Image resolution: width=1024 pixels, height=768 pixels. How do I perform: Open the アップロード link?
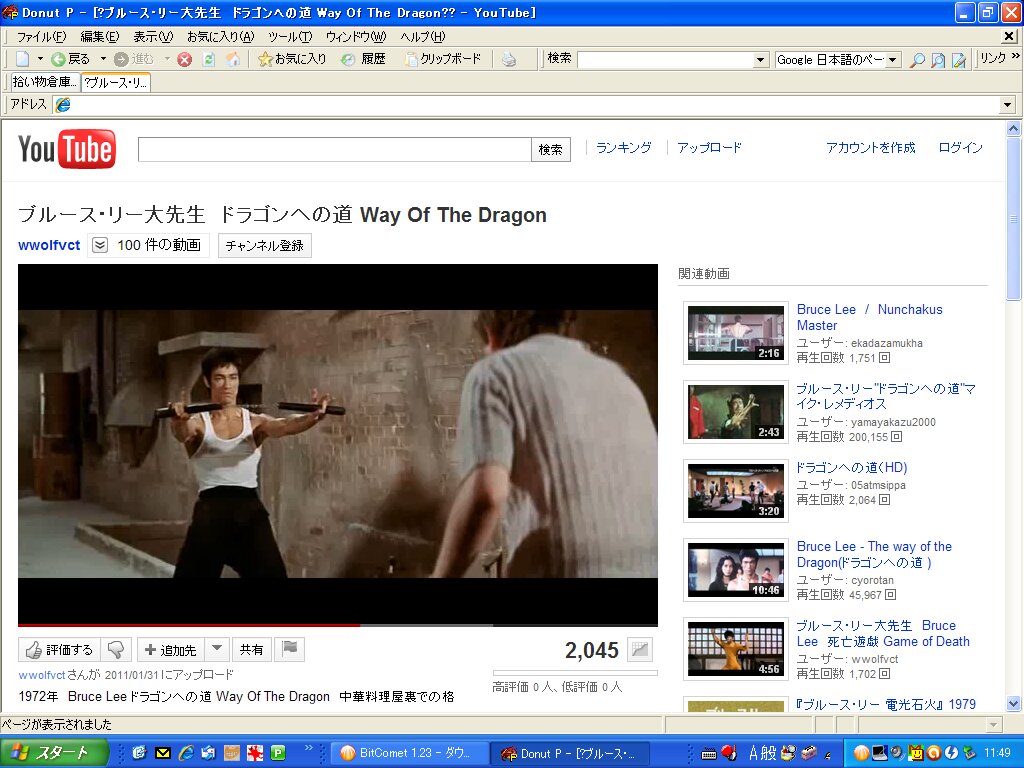[x=709, y=148]
